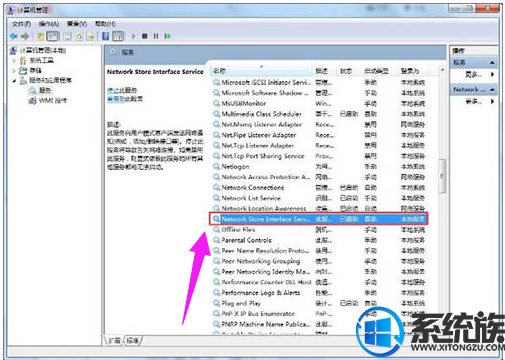Viewport: 505px width, 360px height.
Task: Switch to the 标准 tab
Action: pyautogui.click(x=133, y=340)
